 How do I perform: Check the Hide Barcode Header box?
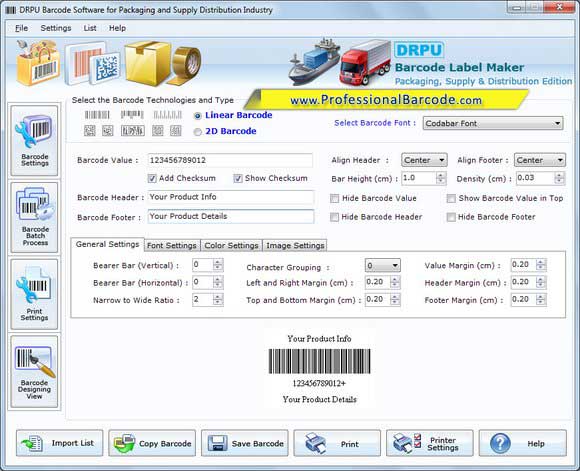(334, 217)
